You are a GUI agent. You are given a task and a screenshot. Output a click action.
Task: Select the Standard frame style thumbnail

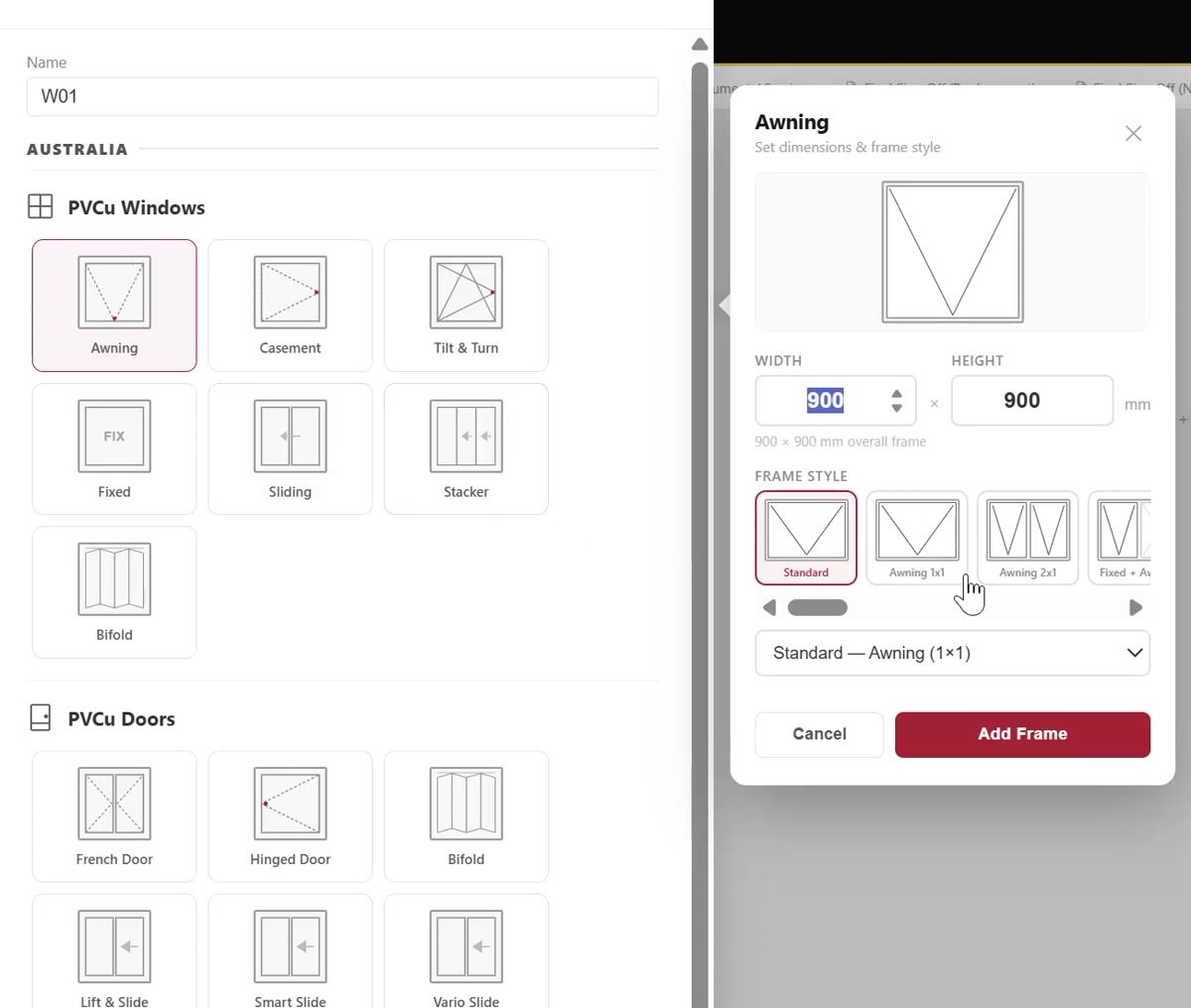coord(806,538)
